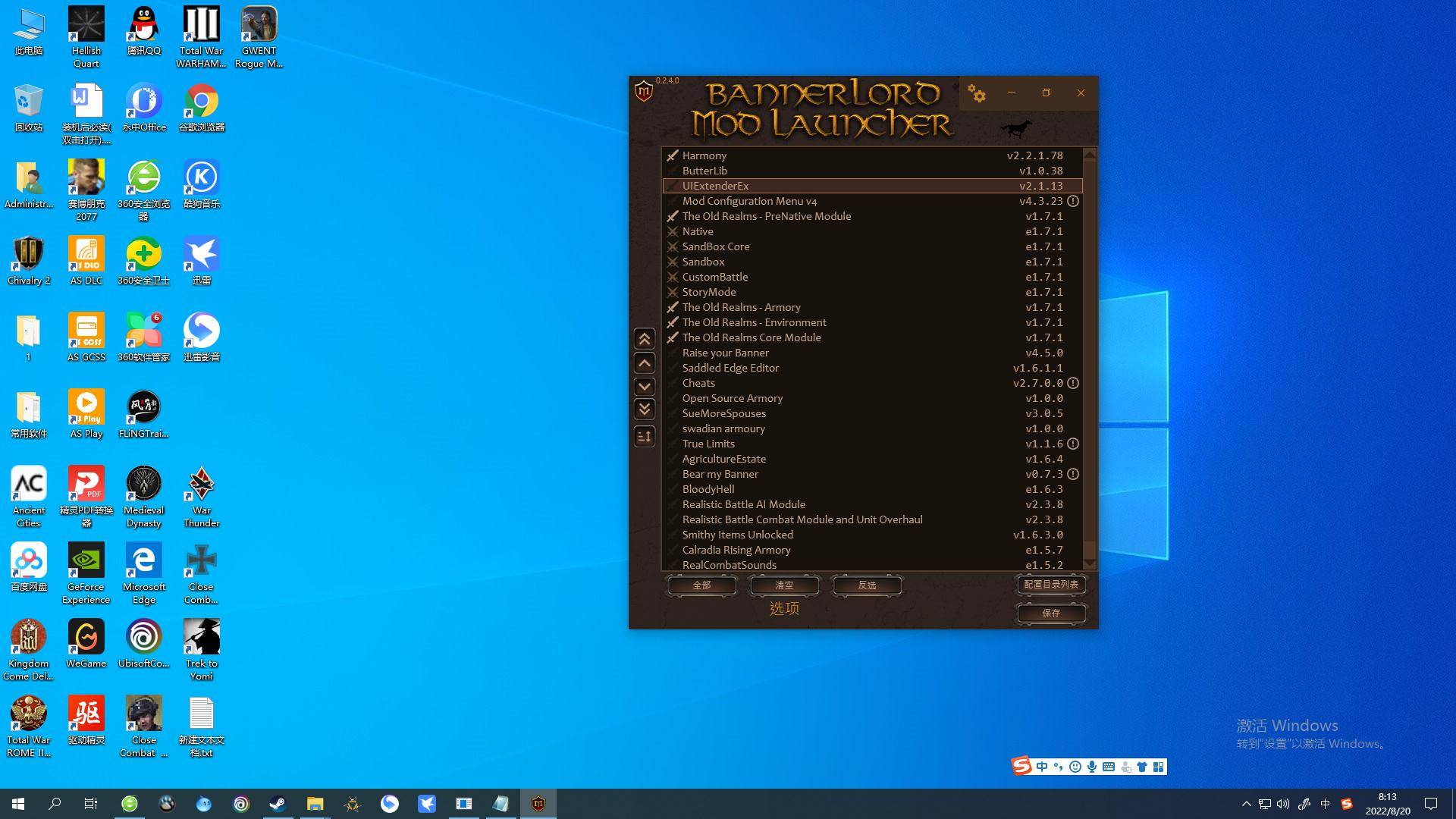Toggle the SandBox Core checkbox

point(673,246)
